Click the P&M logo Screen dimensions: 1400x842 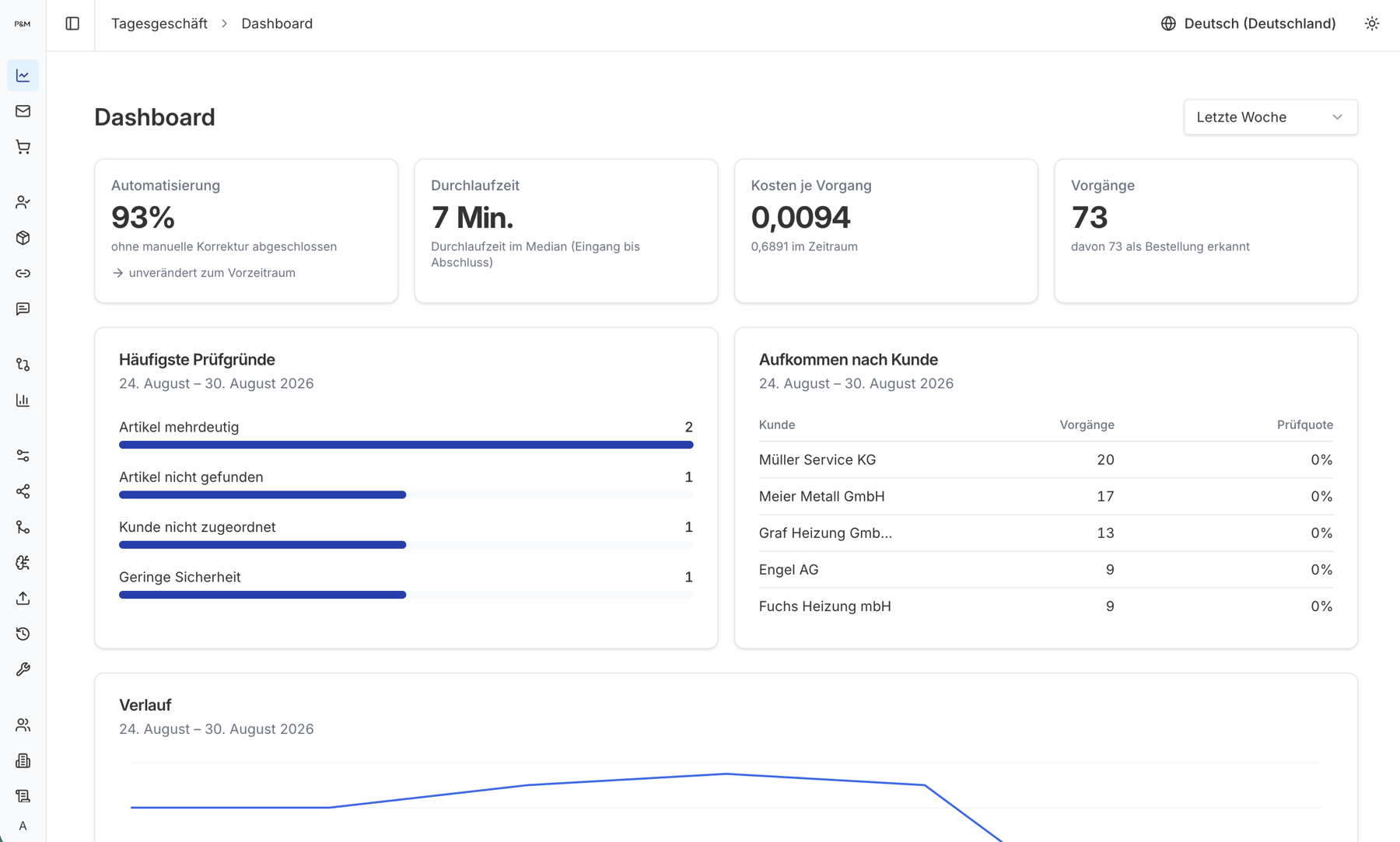tap(23, 24)
